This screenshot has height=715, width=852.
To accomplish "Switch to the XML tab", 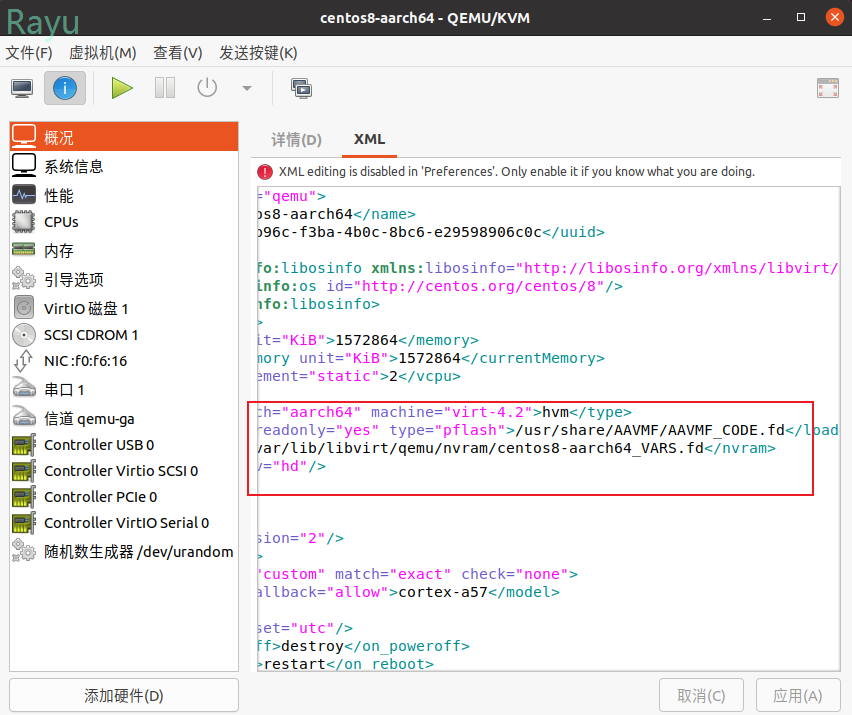I will click(369, 139).
